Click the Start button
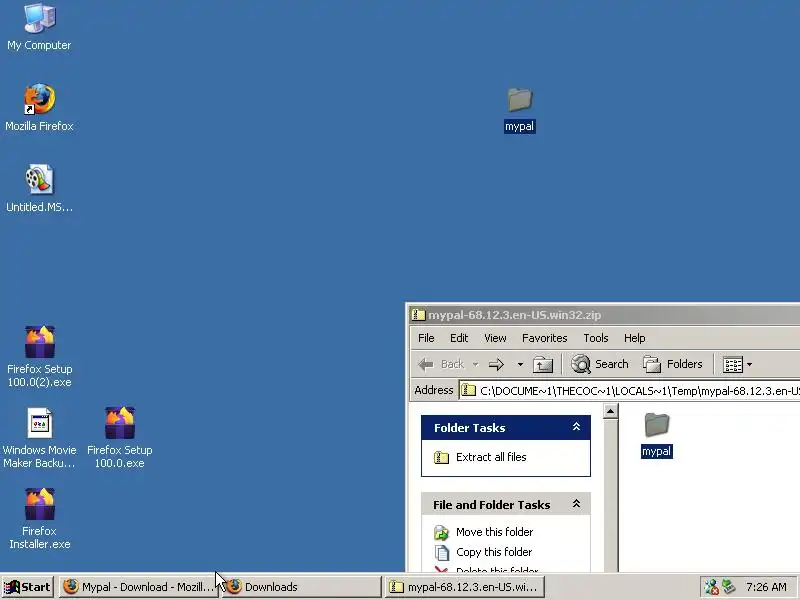 [x=28, y=587]
